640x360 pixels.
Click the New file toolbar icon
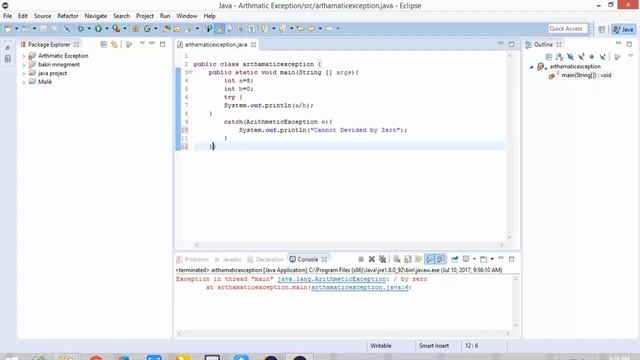click(x=8, y=29)
